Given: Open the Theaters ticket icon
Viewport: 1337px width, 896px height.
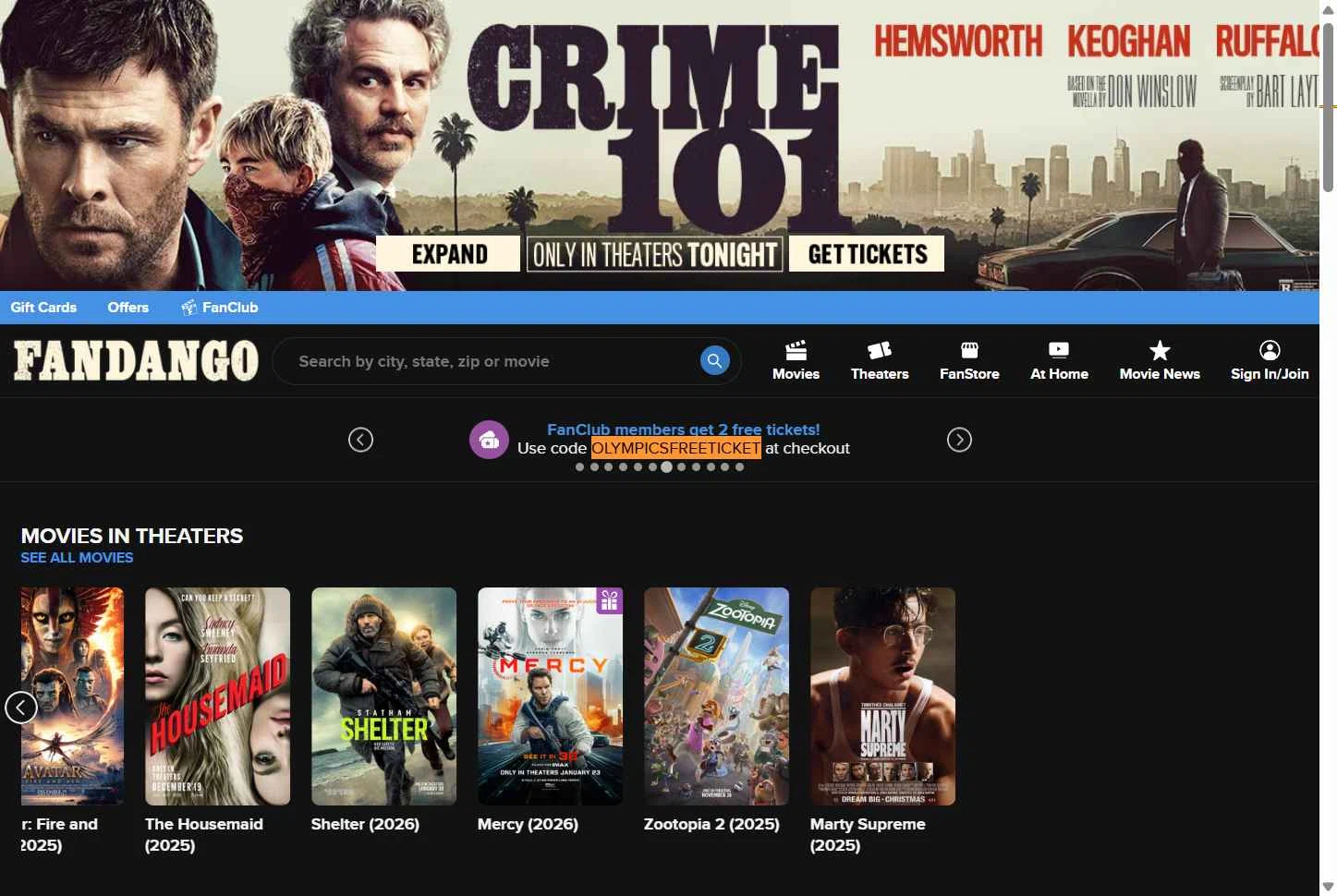Looking at the screenshot, I should [880, 350].
